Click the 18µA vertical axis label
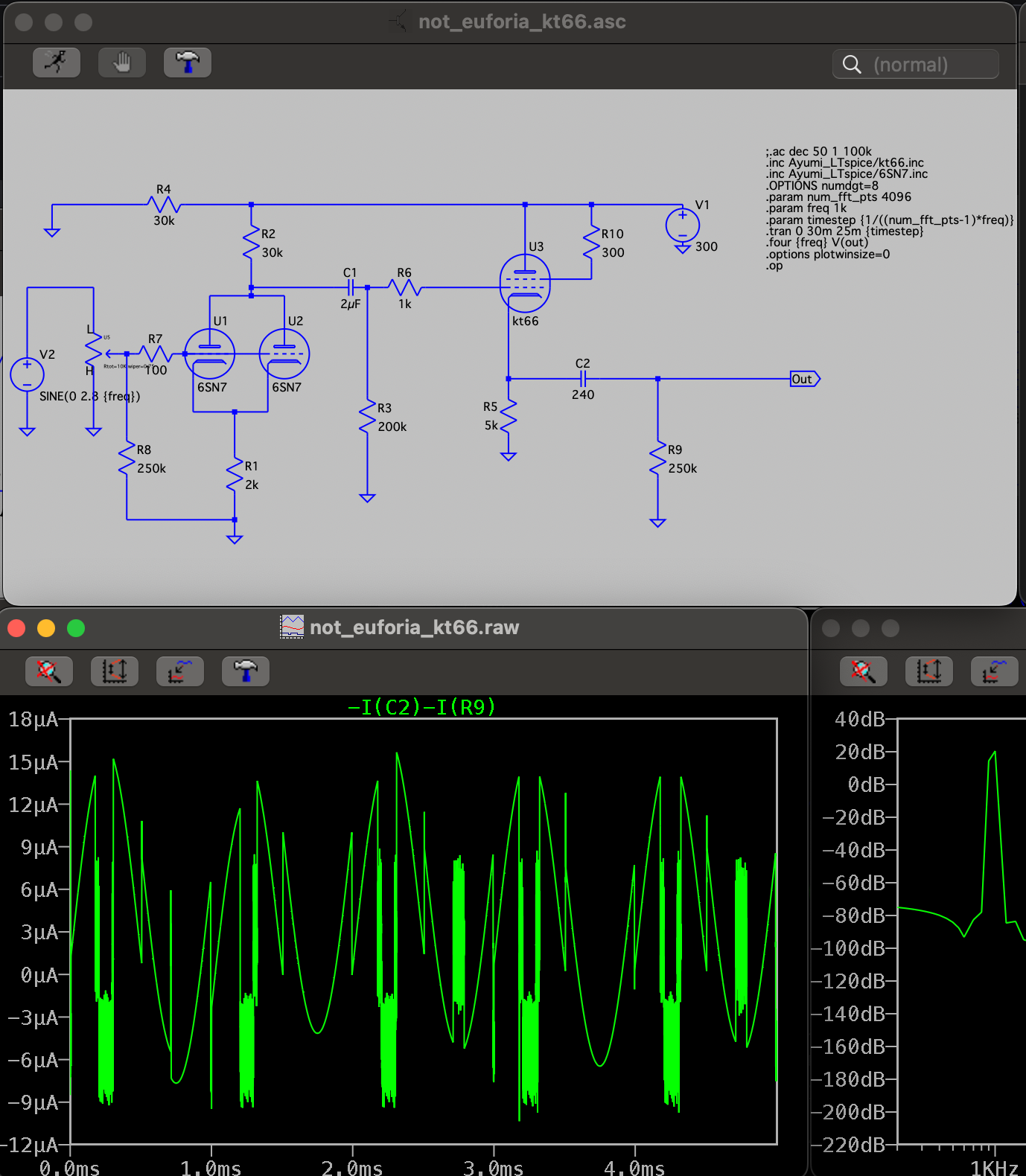This screenshot has height=1176, width=1026. 33,719
